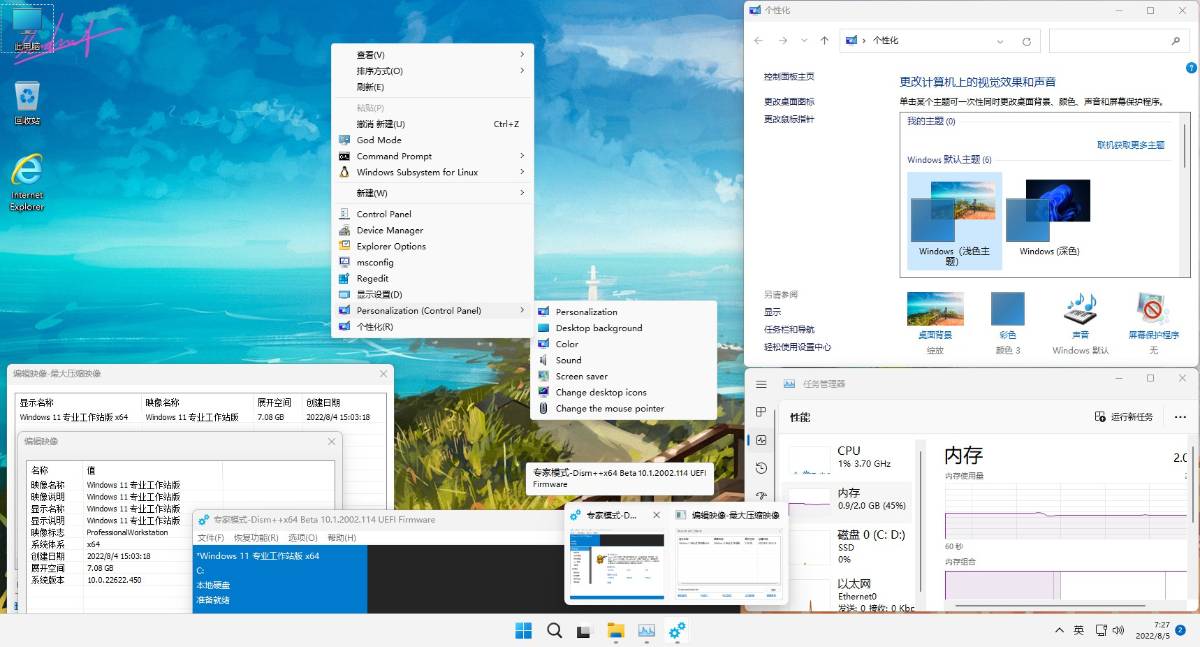
Task: Click 更改鼠标指针 link
Action: (x=789, y=119)
